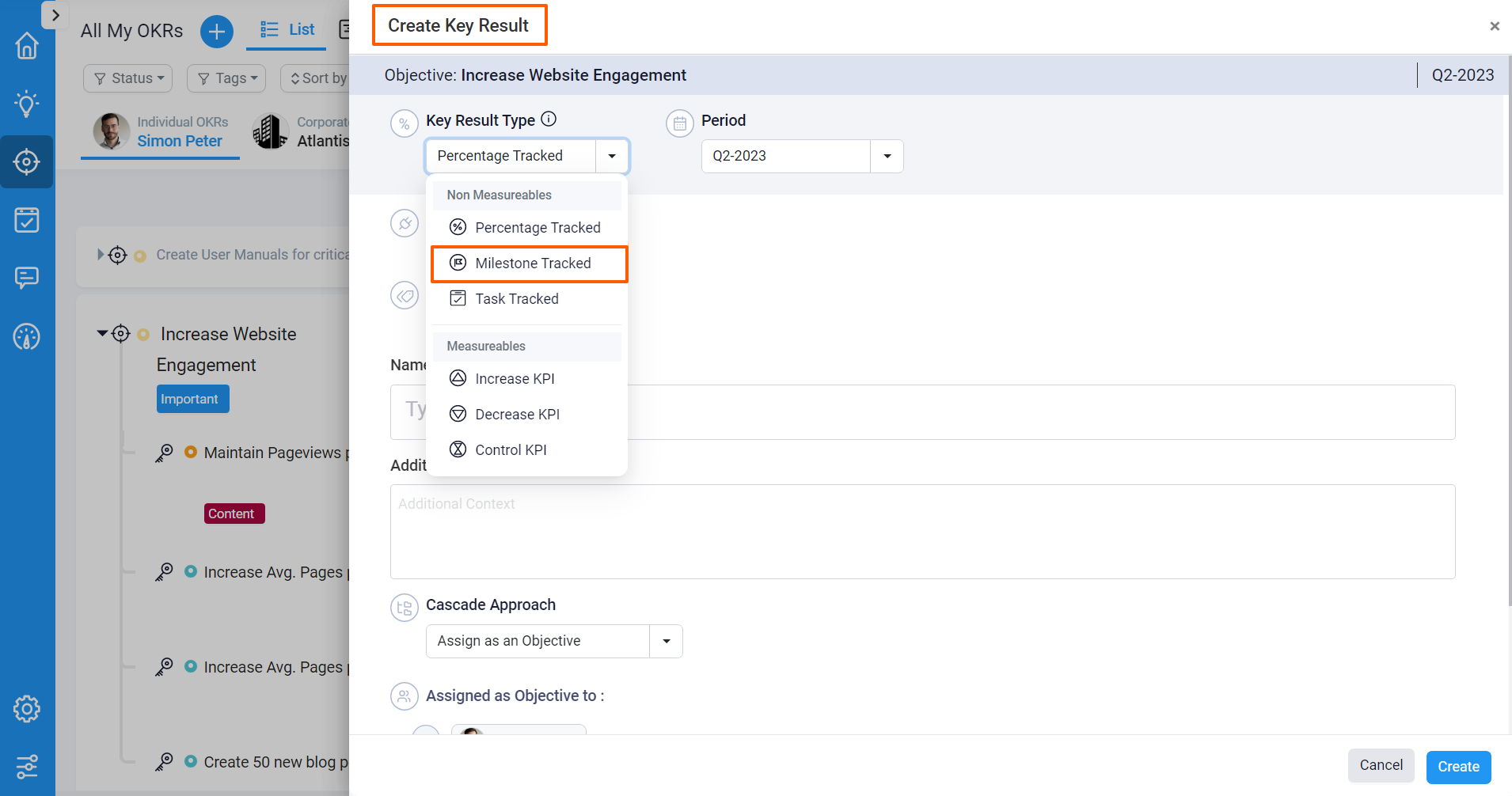Open the lightbulb insights icon
Viewport: 1512px width, 796px height.
point(27,104)
